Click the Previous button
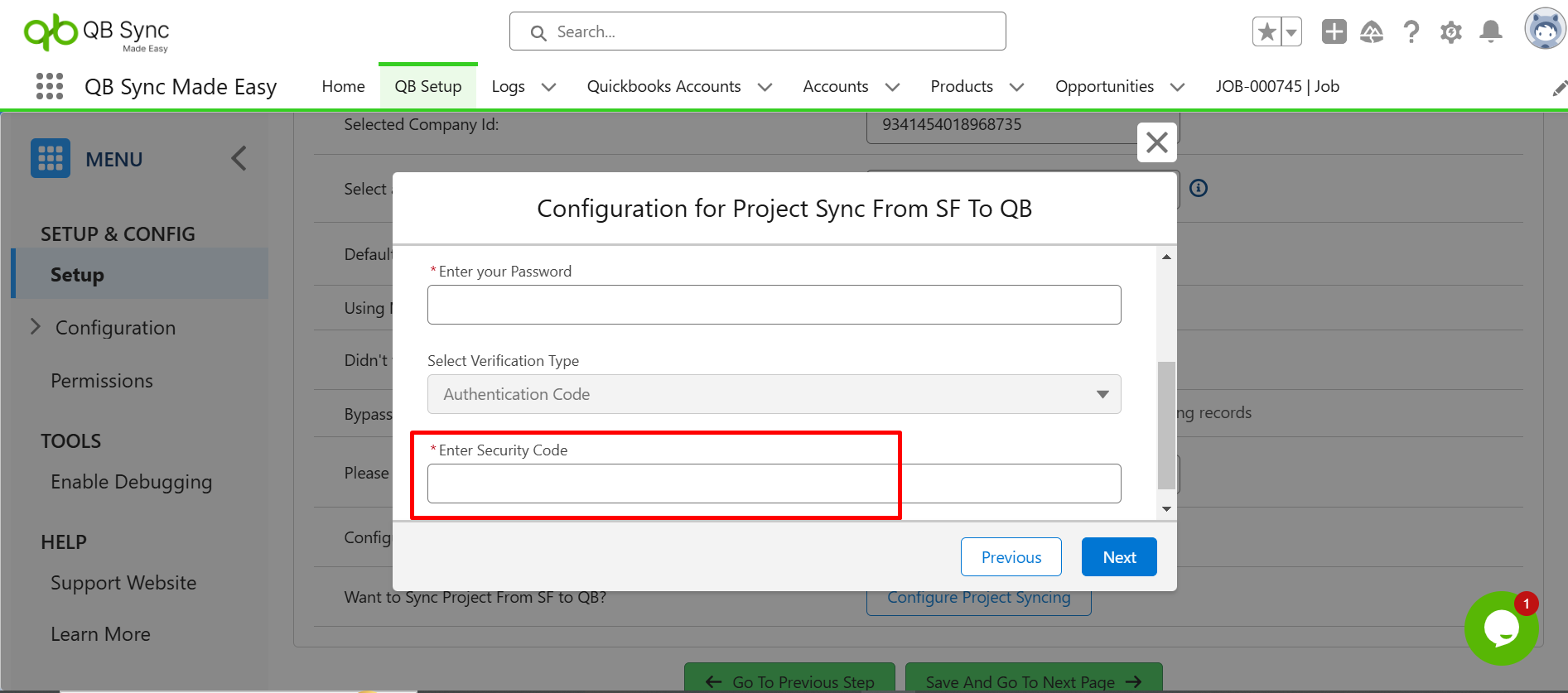The width and height of the screenshot is (1568, 693). point(1011,557)
